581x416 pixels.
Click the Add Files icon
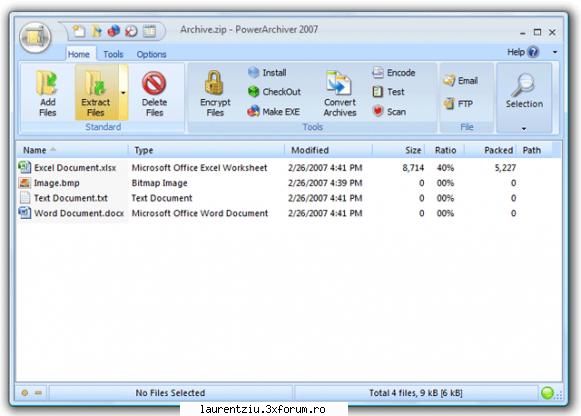(x=47, y=84)
